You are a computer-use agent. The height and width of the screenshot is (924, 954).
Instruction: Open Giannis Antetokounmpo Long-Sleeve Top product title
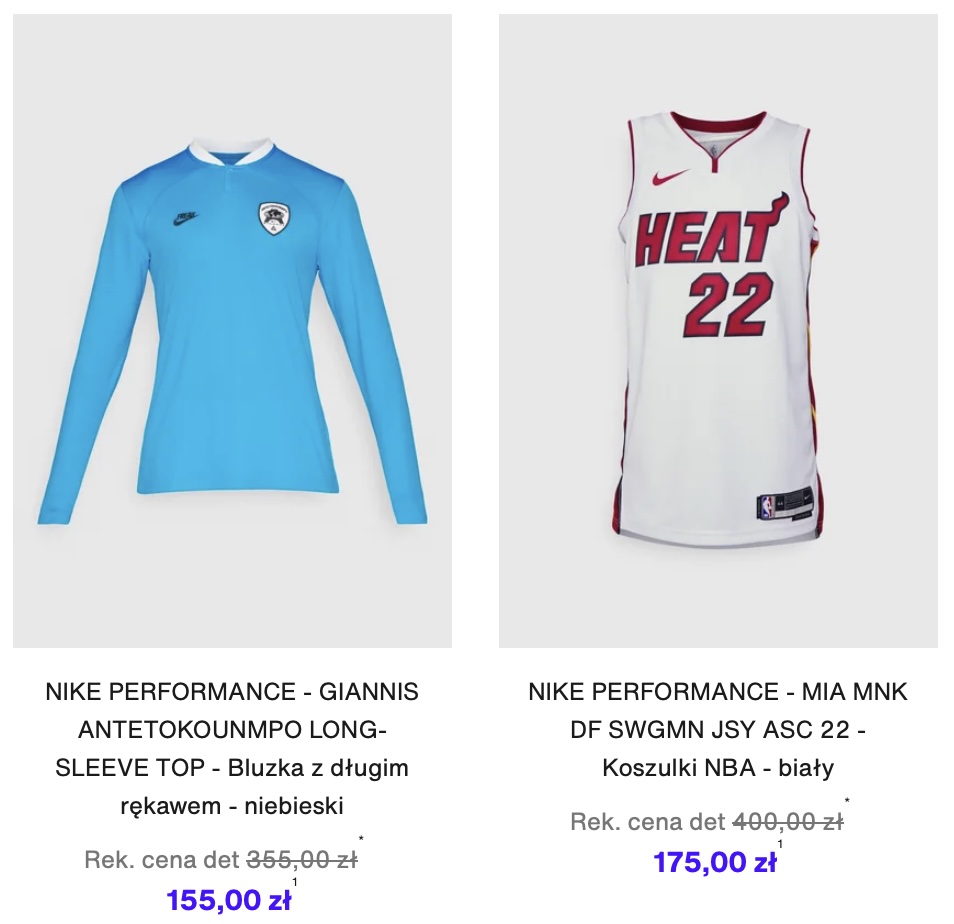(232, 748)
